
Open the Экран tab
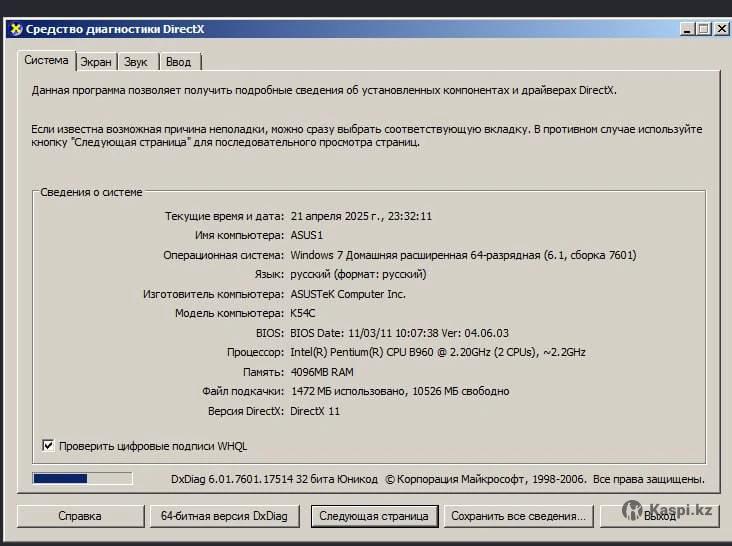coord(96,62)
